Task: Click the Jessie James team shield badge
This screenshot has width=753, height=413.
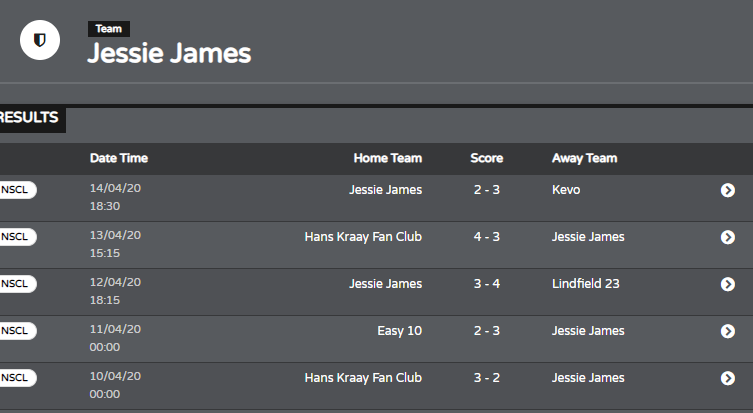Action: click(x=40, y=40)
